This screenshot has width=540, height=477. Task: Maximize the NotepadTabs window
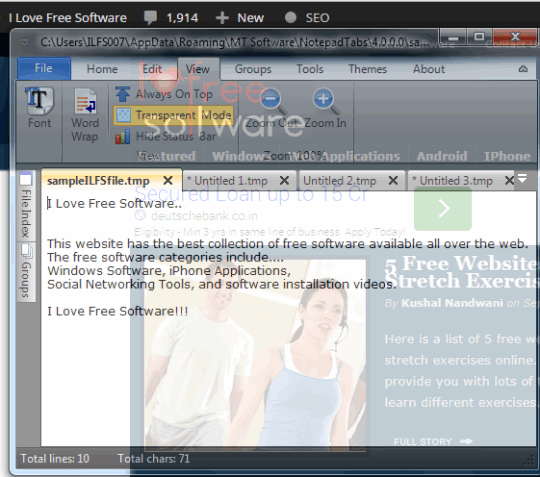click(479, 37)
